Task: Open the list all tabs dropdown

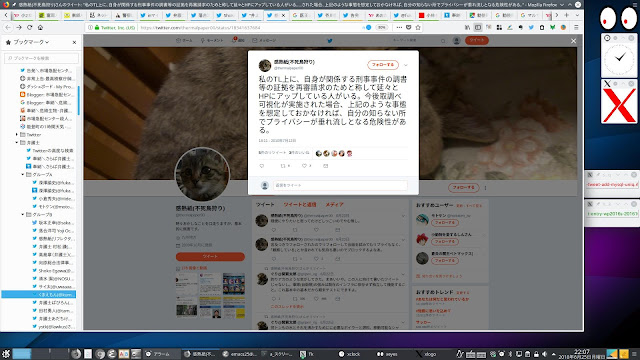Action: [577, 15]
